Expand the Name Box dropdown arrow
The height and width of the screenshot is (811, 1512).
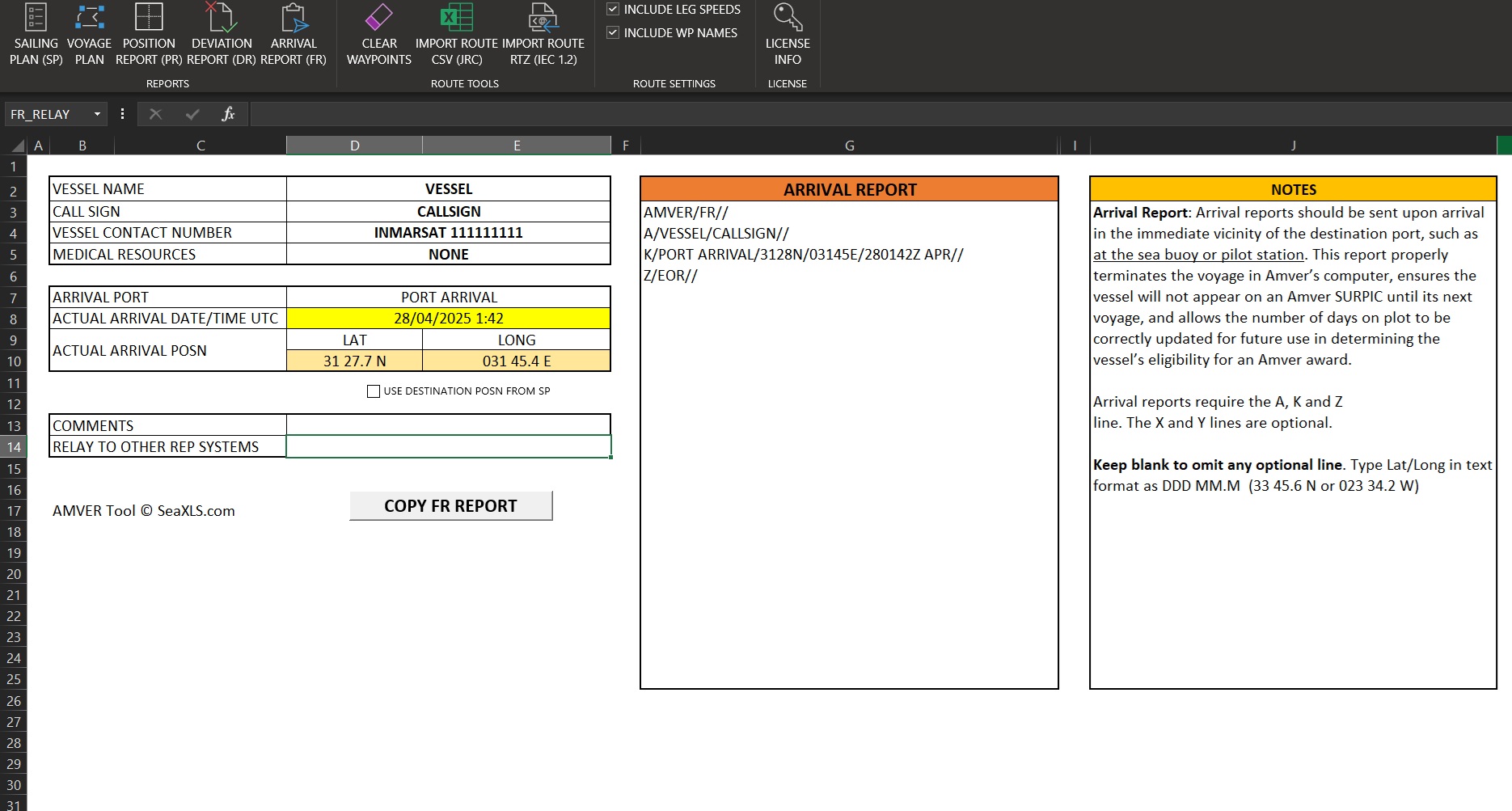[x=97, y=115]
